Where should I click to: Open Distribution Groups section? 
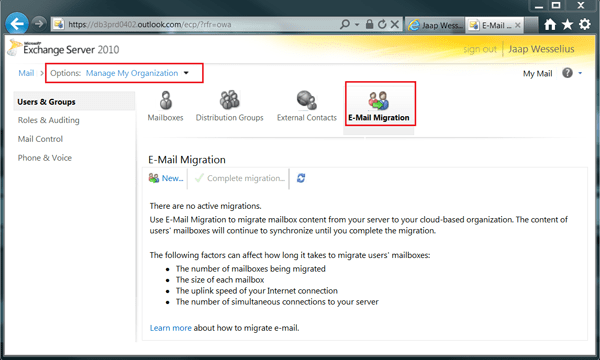230,106
